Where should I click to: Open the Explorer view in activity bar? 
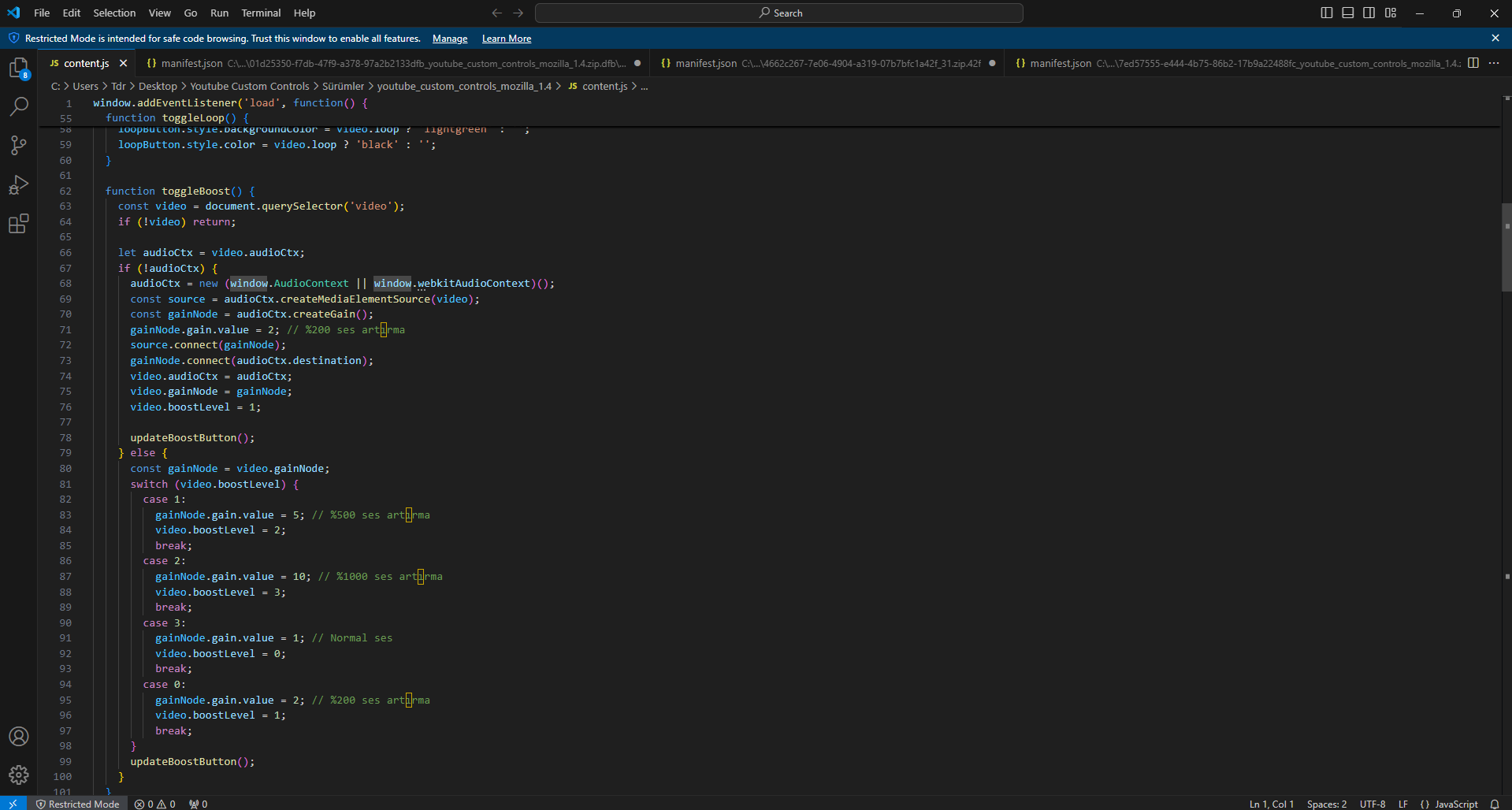click(19, 68)
